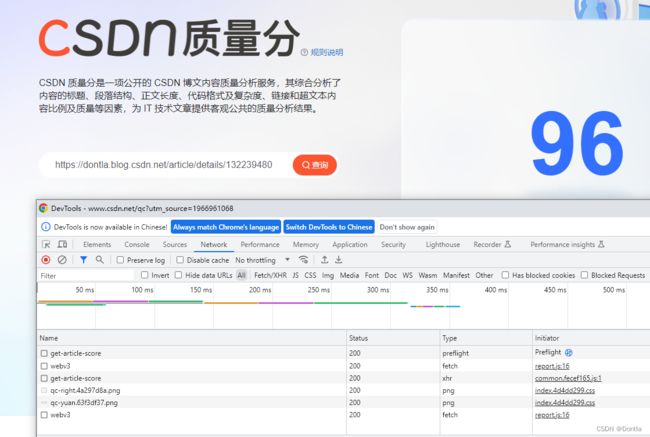The width and height of the screenshot is (650, 437).
Task: Check Hide data URLs checkbox
Action: 178,275
